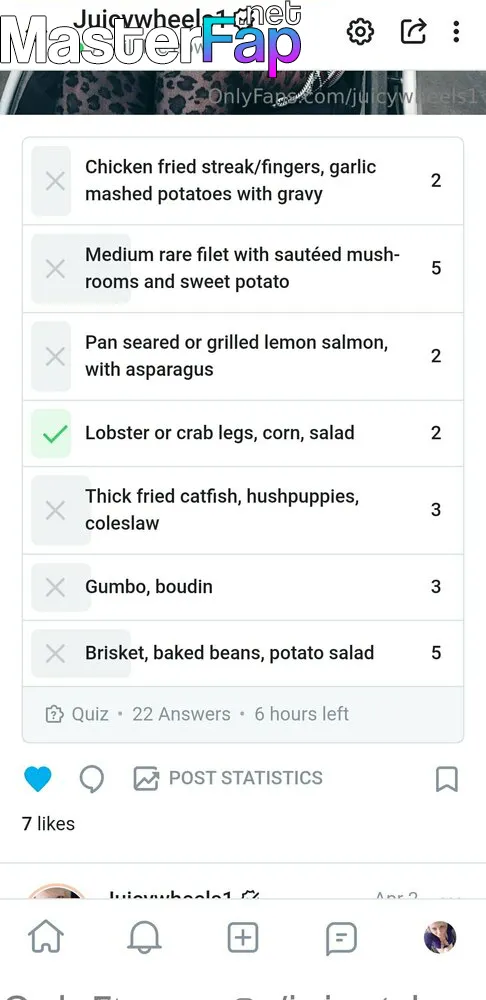The height and width of the screenshot is (1000, 486).
Task: Unlike the post with the heart icon
Action: [38, 779]
